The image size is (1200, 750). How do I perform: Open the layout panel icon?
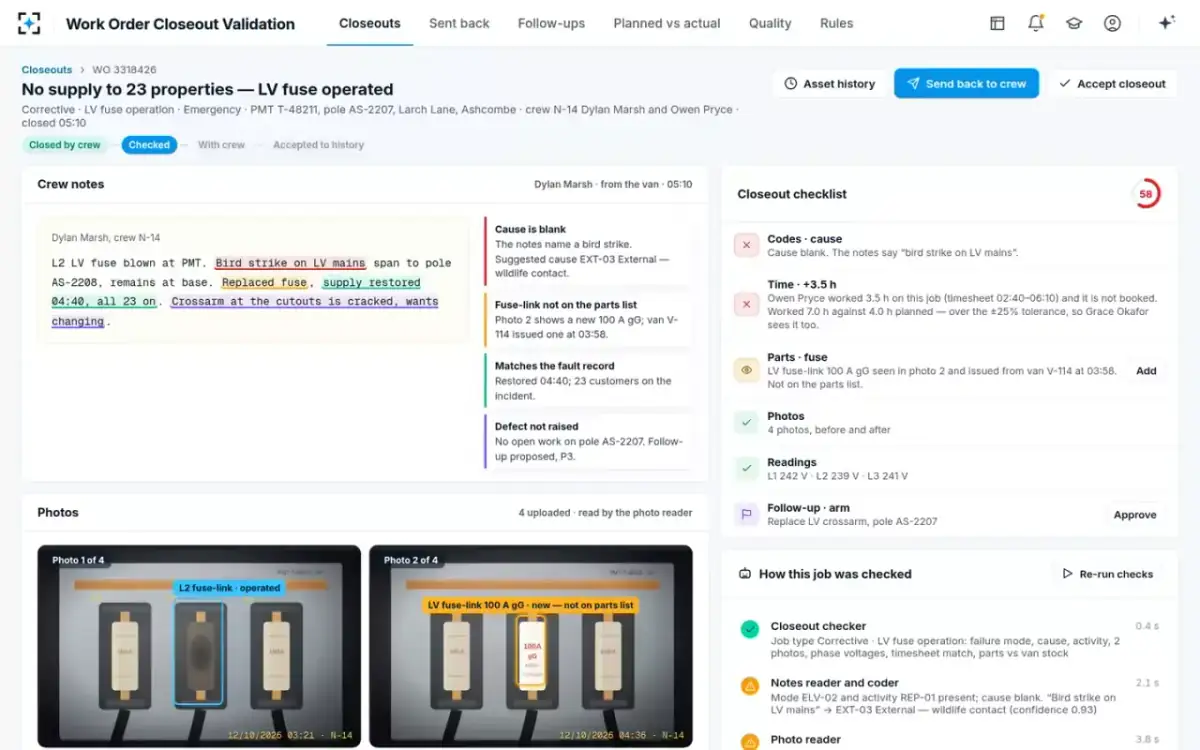point(997,23)
